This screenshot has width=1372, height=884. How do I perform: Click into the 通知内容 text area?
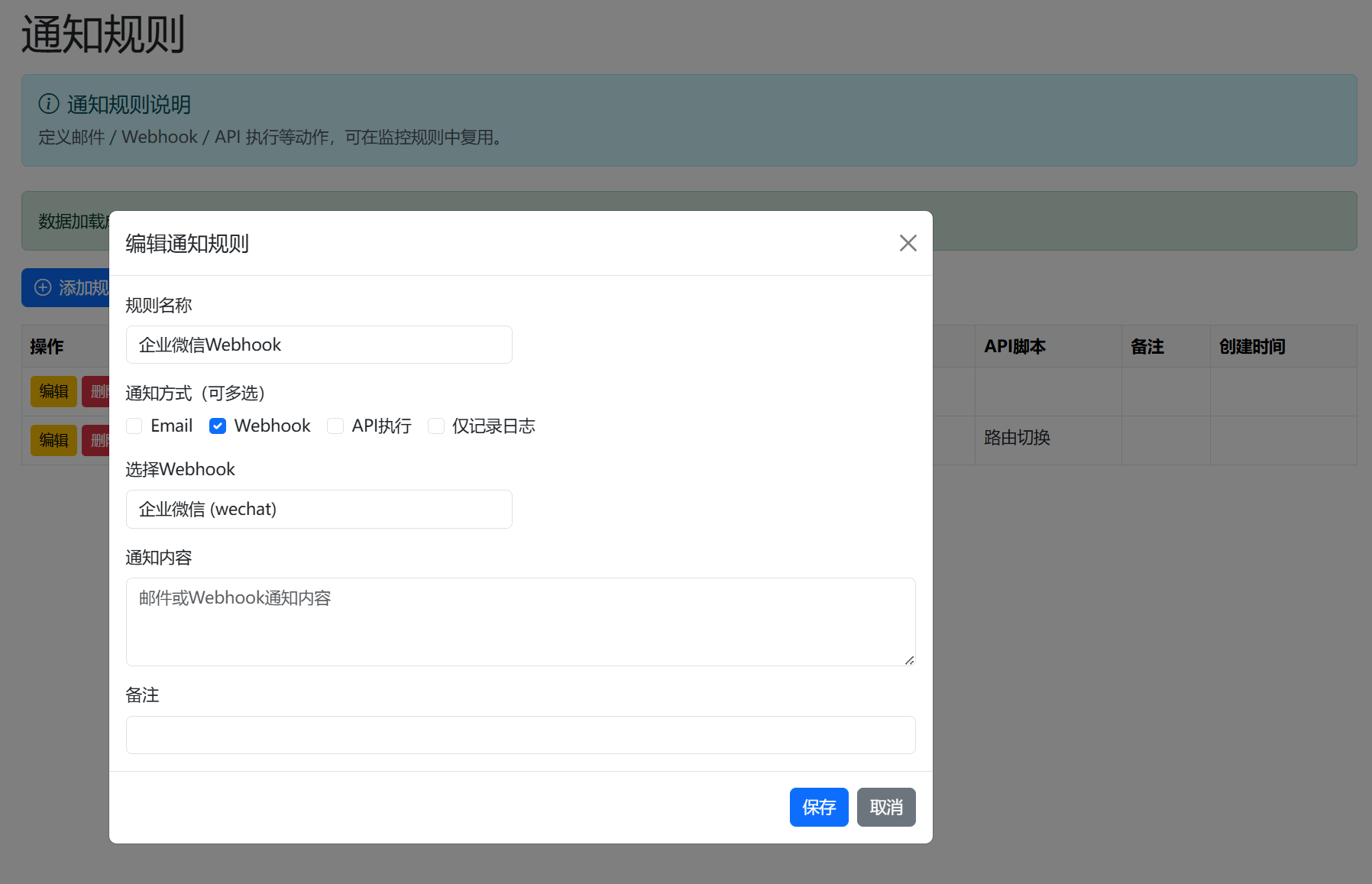coord(520,621)
